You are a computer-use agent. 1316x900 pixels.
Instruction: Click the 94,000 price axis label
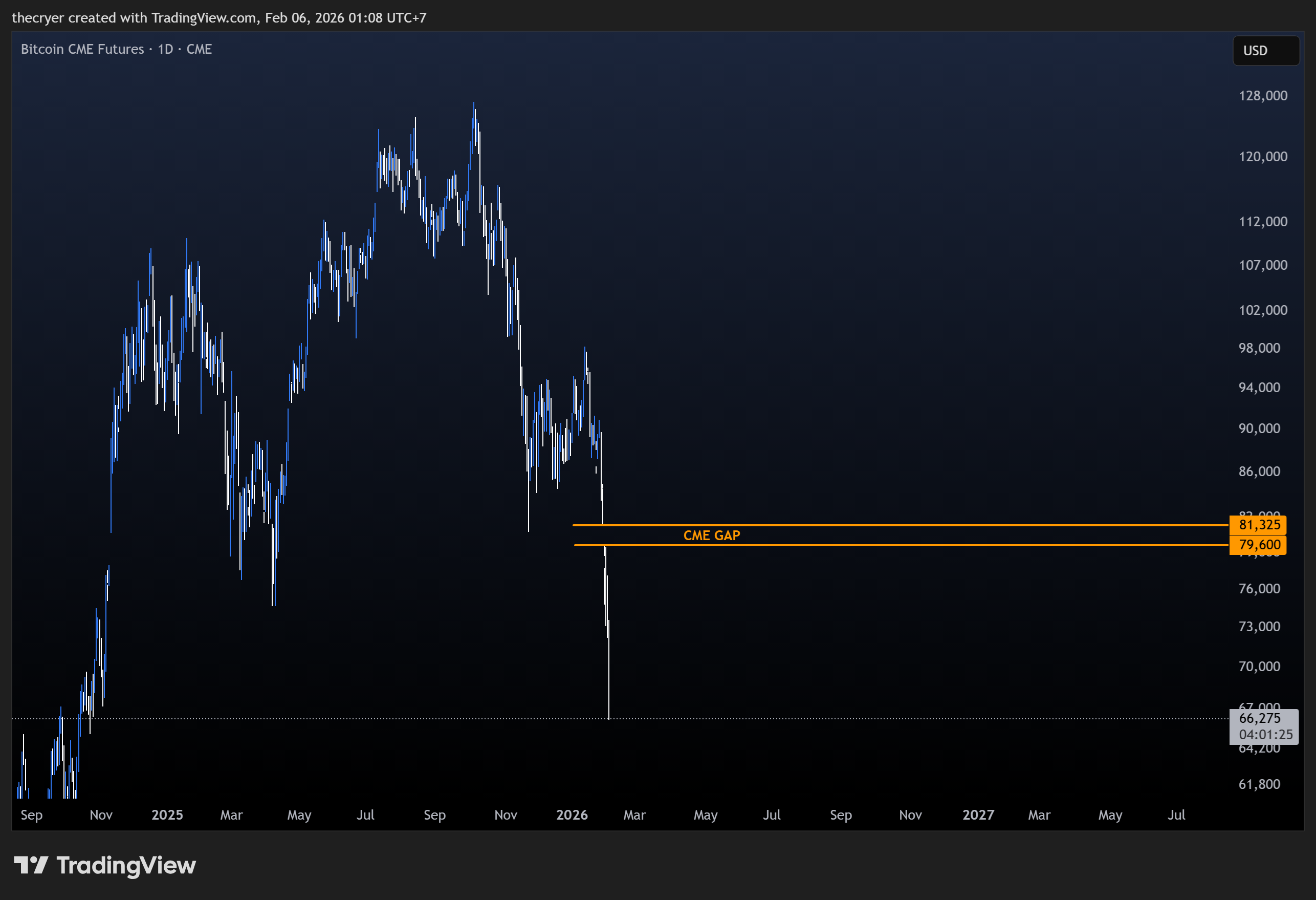[1259, 388]
